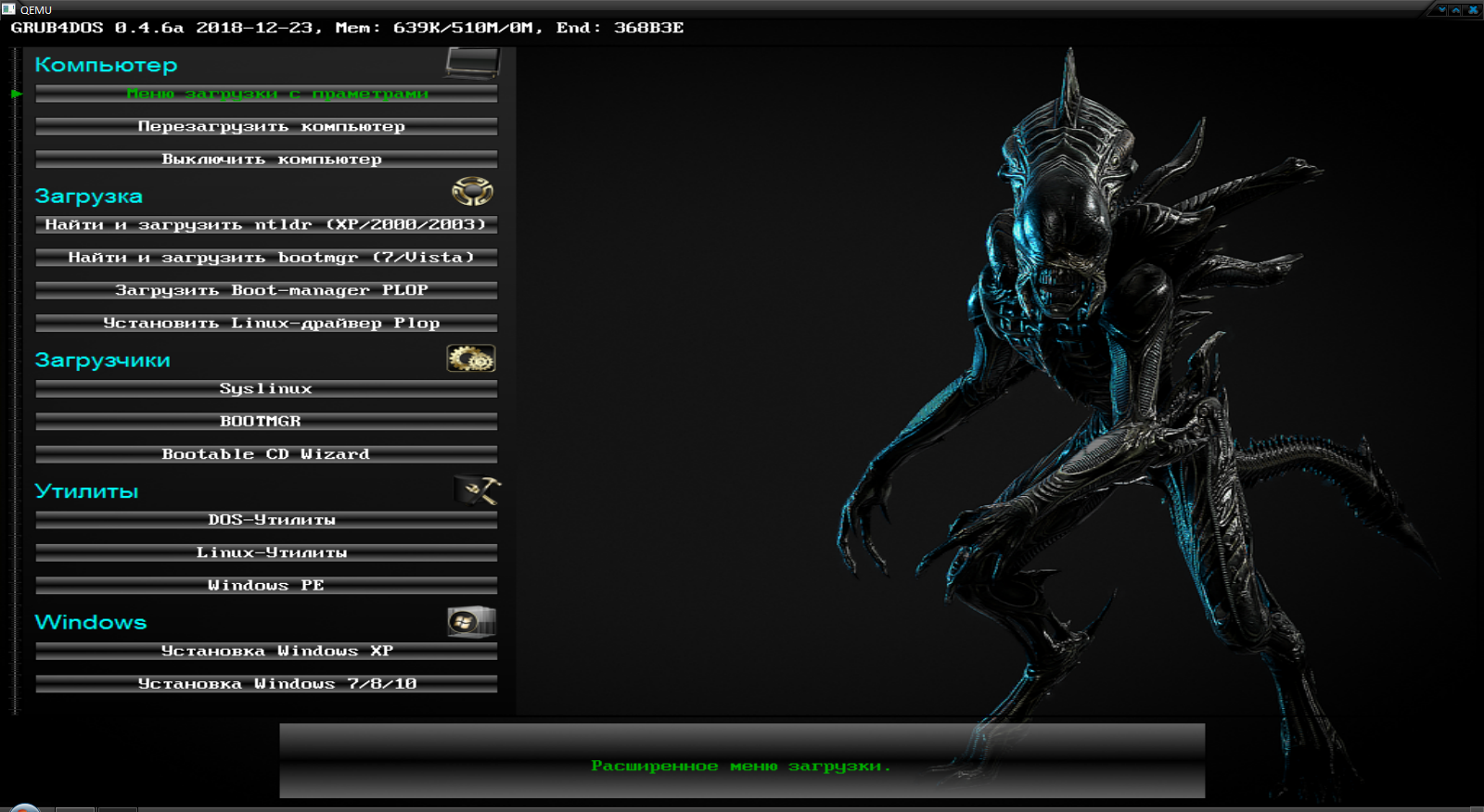Image resolution: width=1484 pixels, height=812 pixels.
Task: Open the DOS-Утилиты entry
Action: point(266,520)
